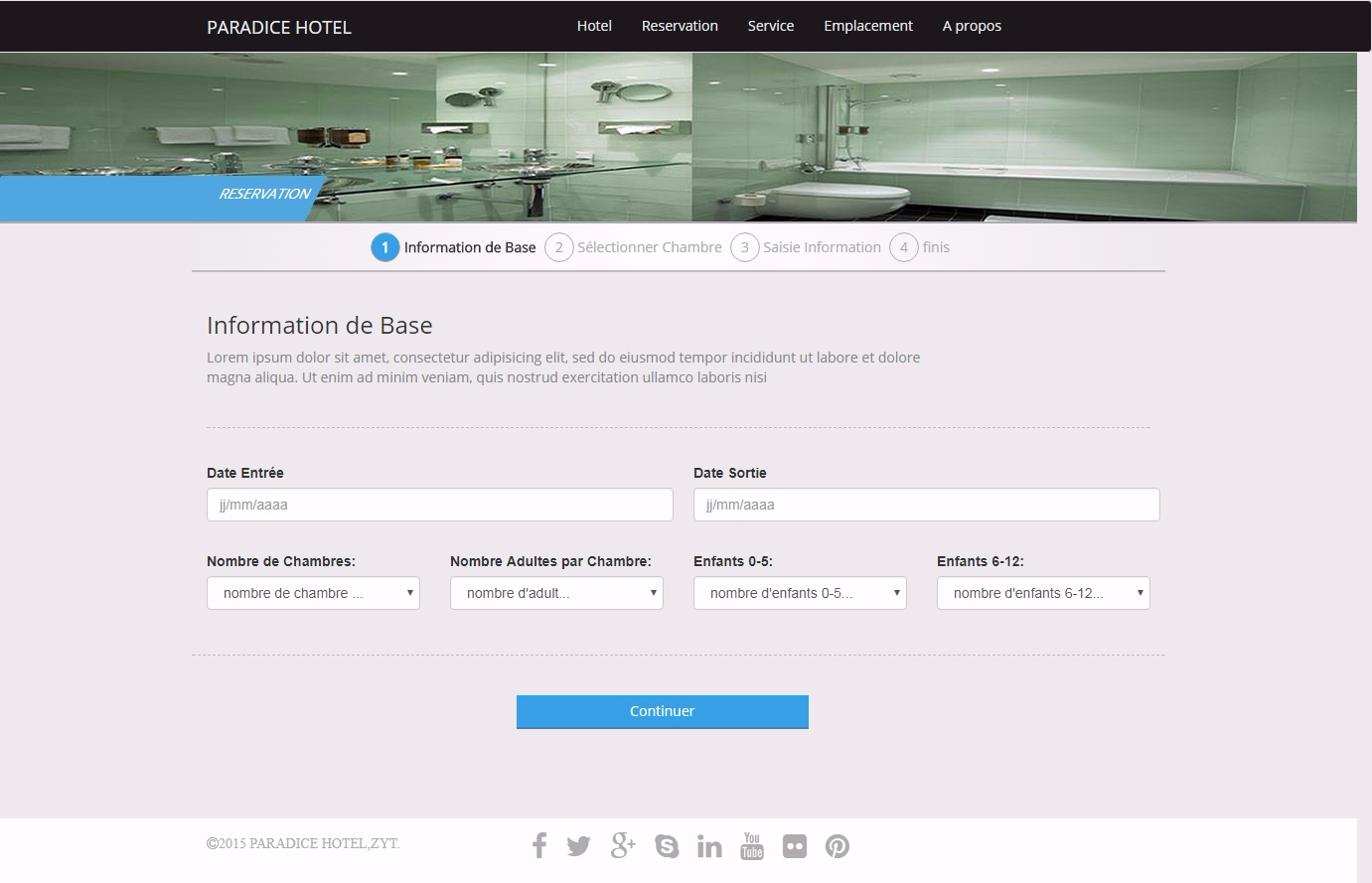1372x883 pixels.
Task: Select step 2 Sélectionner Chambre
Action: point(634,247)
